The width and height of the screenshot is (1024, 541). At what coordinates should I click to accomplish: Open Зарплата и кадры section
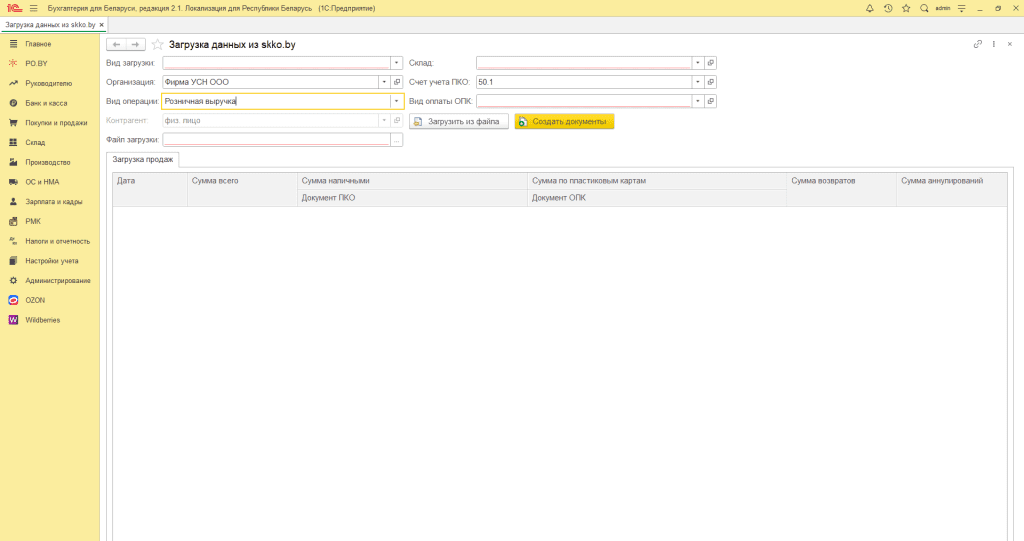pos(53,201)
